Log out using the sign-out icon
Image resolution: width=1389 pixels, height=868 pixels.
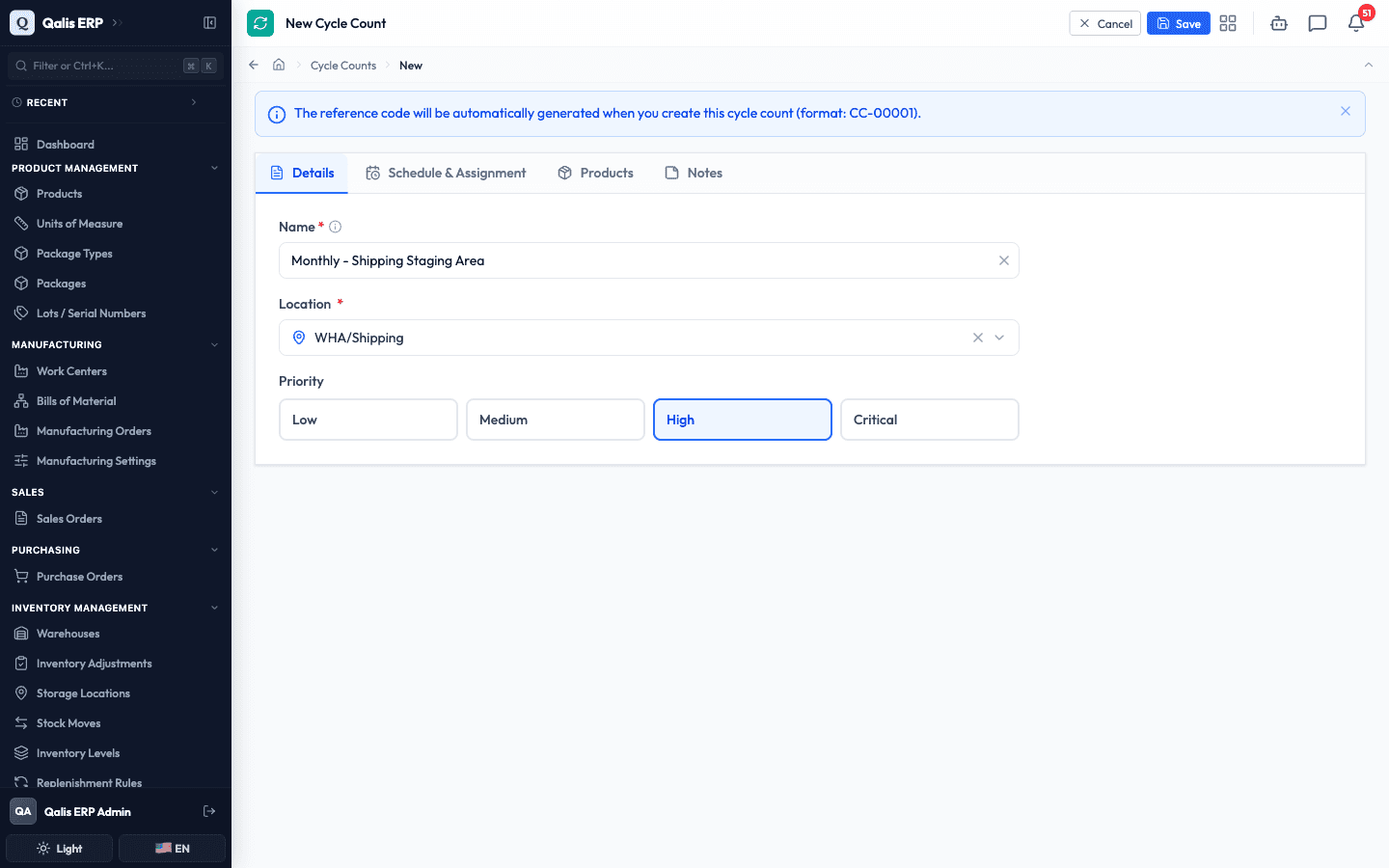pyautogui.click(x=209, y=811)
